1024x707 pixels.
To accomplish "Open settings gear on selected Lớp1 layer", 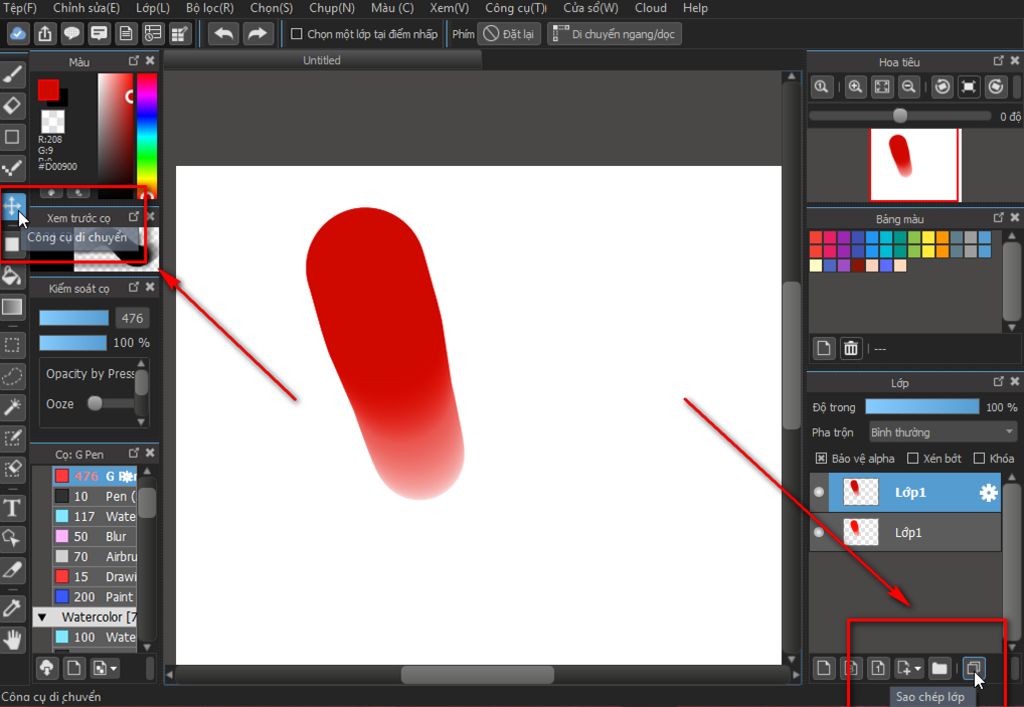I will click(988, 492).
